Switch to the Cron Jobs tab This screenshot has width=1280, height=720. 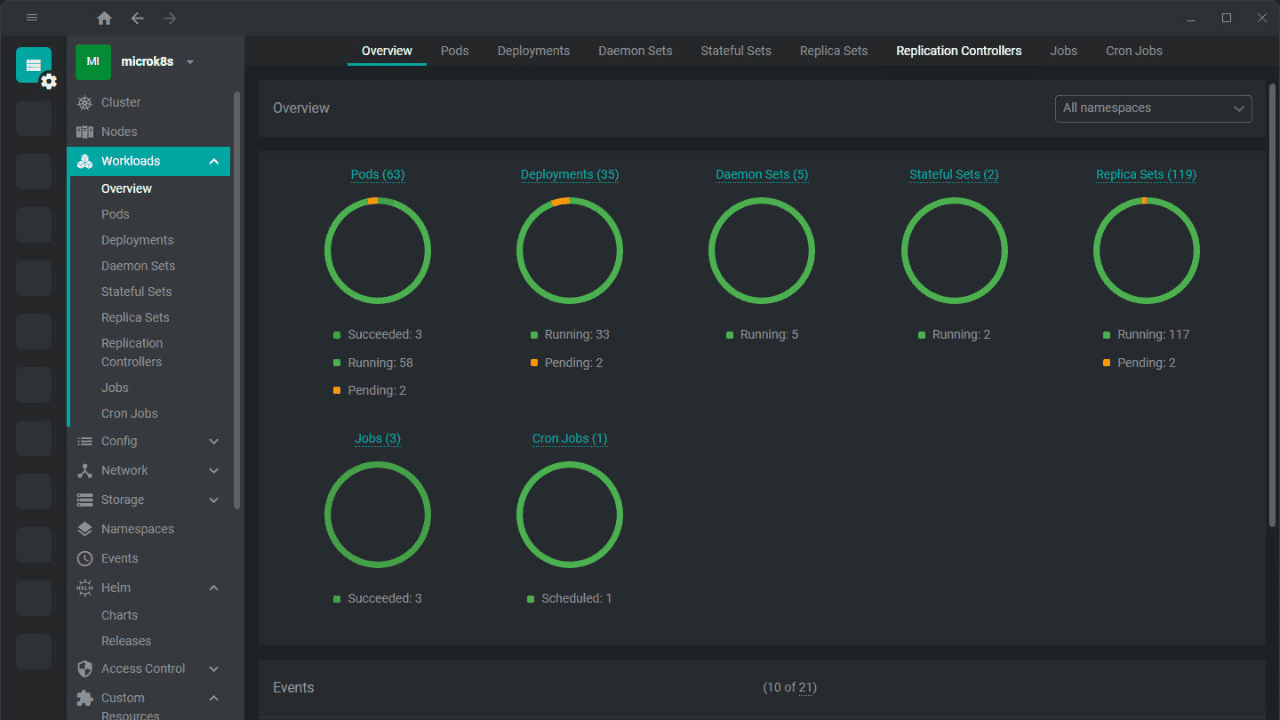pos(1134,51)
